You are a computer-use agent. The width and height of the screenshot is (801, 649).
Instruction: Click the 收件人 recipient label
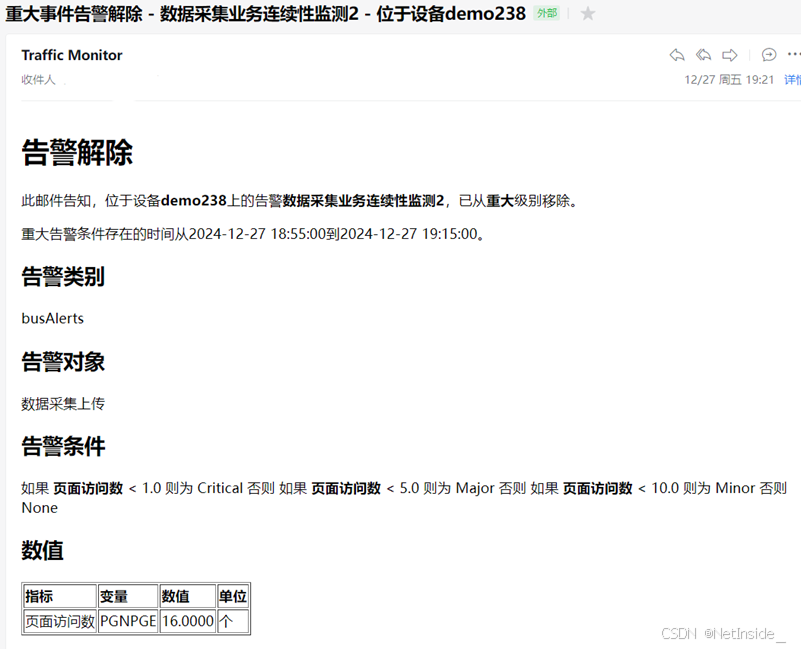[38, 80]
